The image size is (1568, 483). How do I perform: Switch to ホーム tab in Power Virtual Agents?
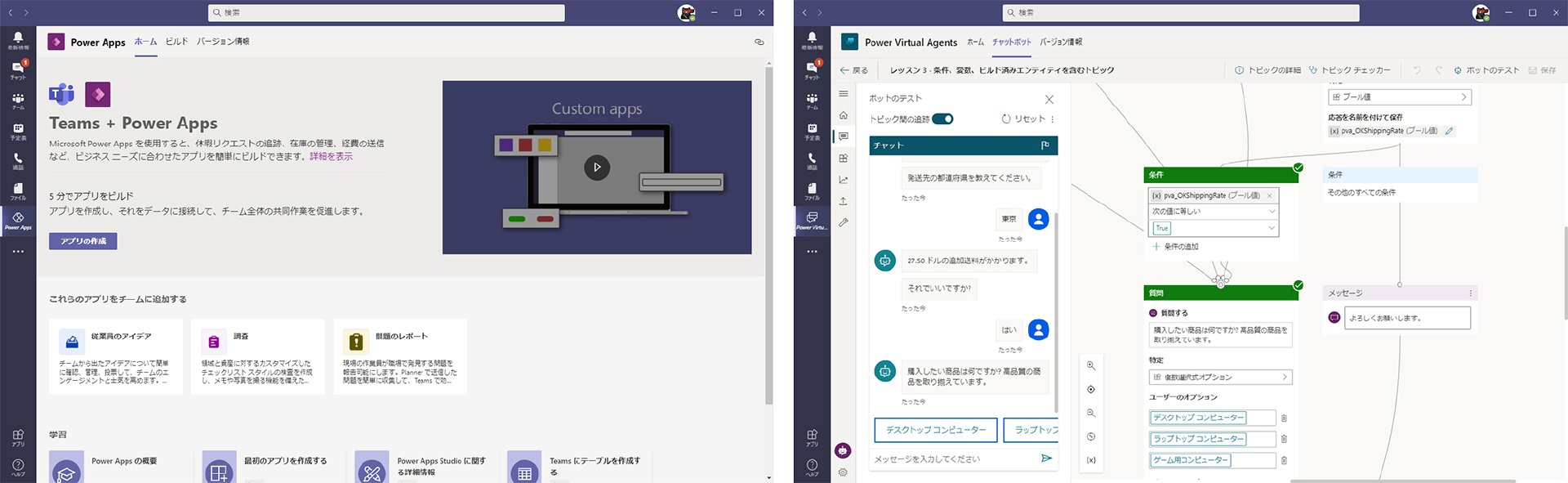(975, 42)
